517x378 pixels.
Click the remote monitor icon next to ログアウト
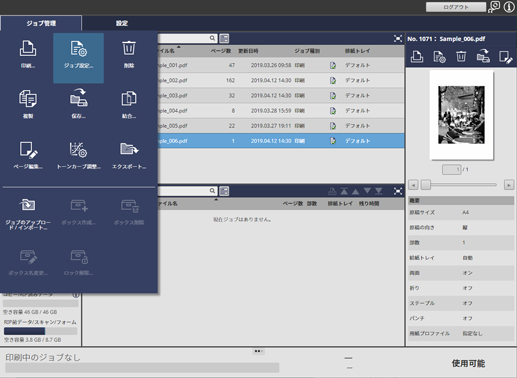pos(494,7)
